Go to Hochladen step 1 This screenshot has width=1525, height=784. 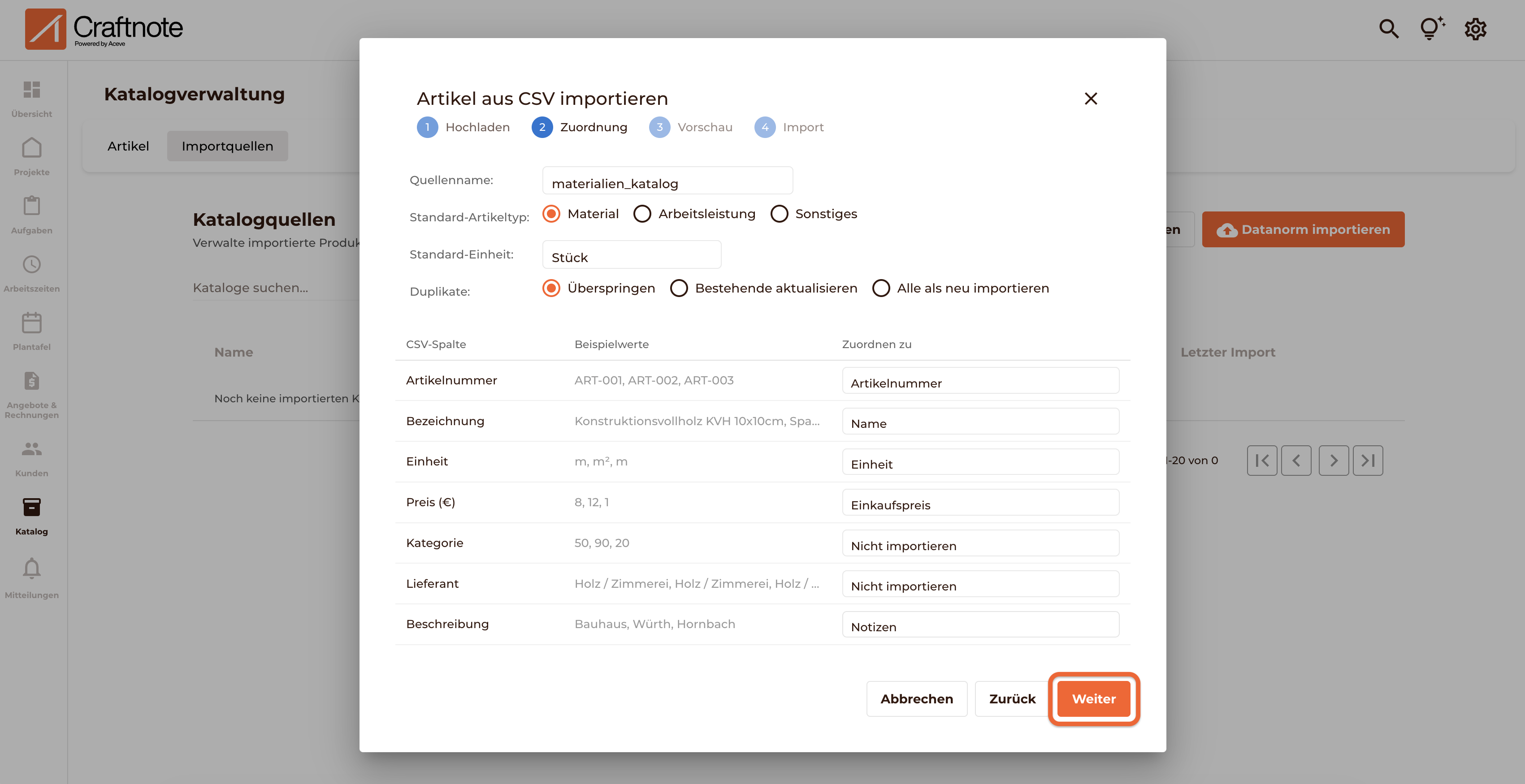point(428,127)
